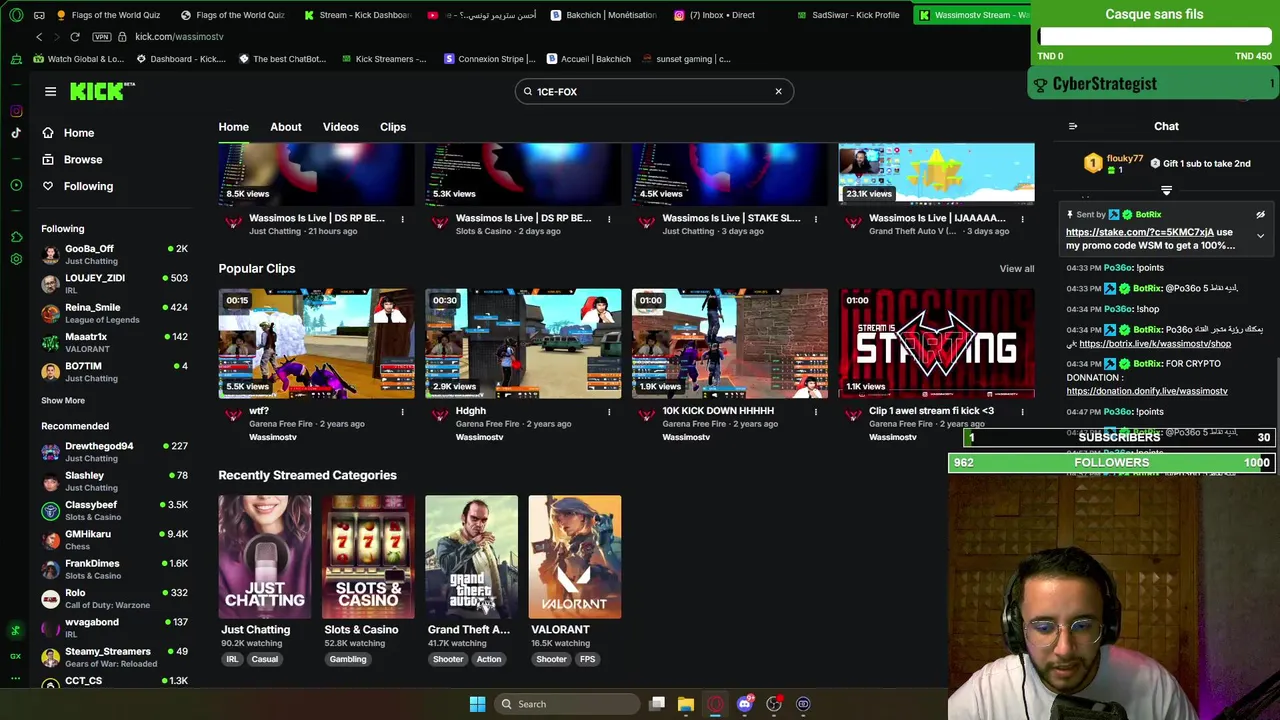Open the donation.donify.live link in chat
Viewport: 1280px width, 720px height.
pos(1146,391)
